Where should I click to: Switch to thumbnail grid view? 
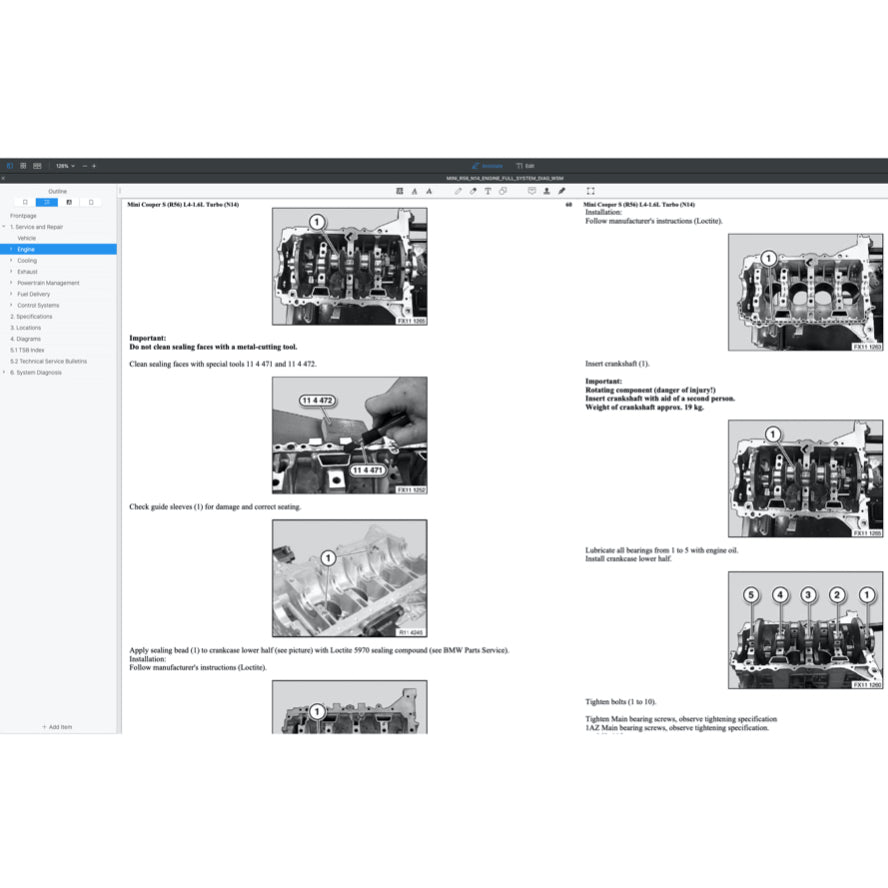click(x=23, y=165)
